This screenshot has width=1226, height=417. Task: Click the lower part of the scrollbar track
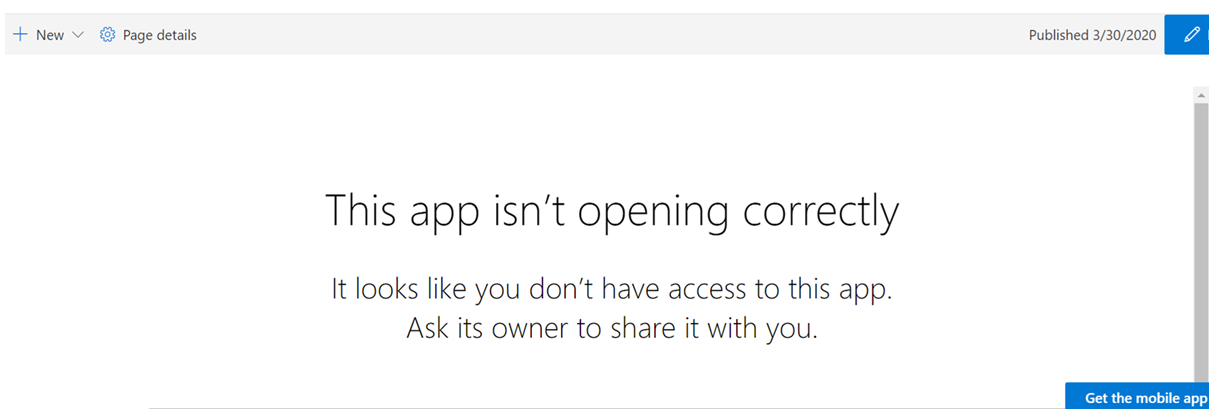coord(1201,370)
